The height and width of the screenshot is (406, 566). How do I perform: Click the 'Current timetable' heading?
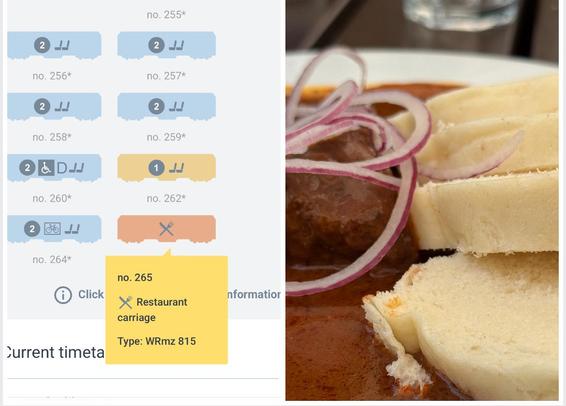[55, 353]
